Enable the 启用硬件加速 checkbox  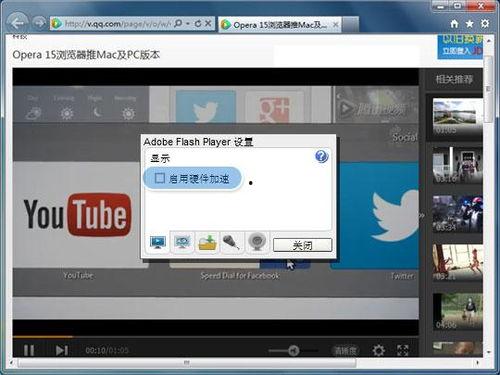click(x=160, y=178)
